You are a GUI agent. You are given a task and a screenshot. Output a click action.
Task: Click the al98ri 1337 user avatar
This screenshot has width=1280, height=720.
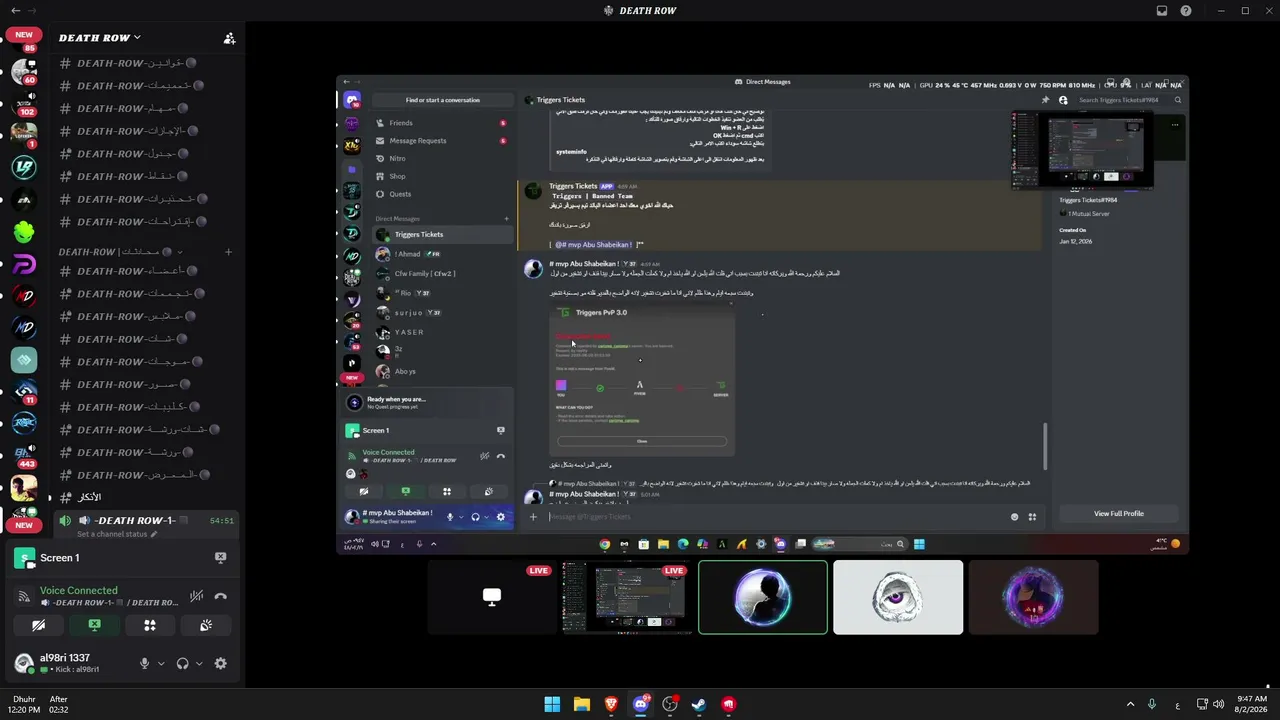click(x=24, y=663)
